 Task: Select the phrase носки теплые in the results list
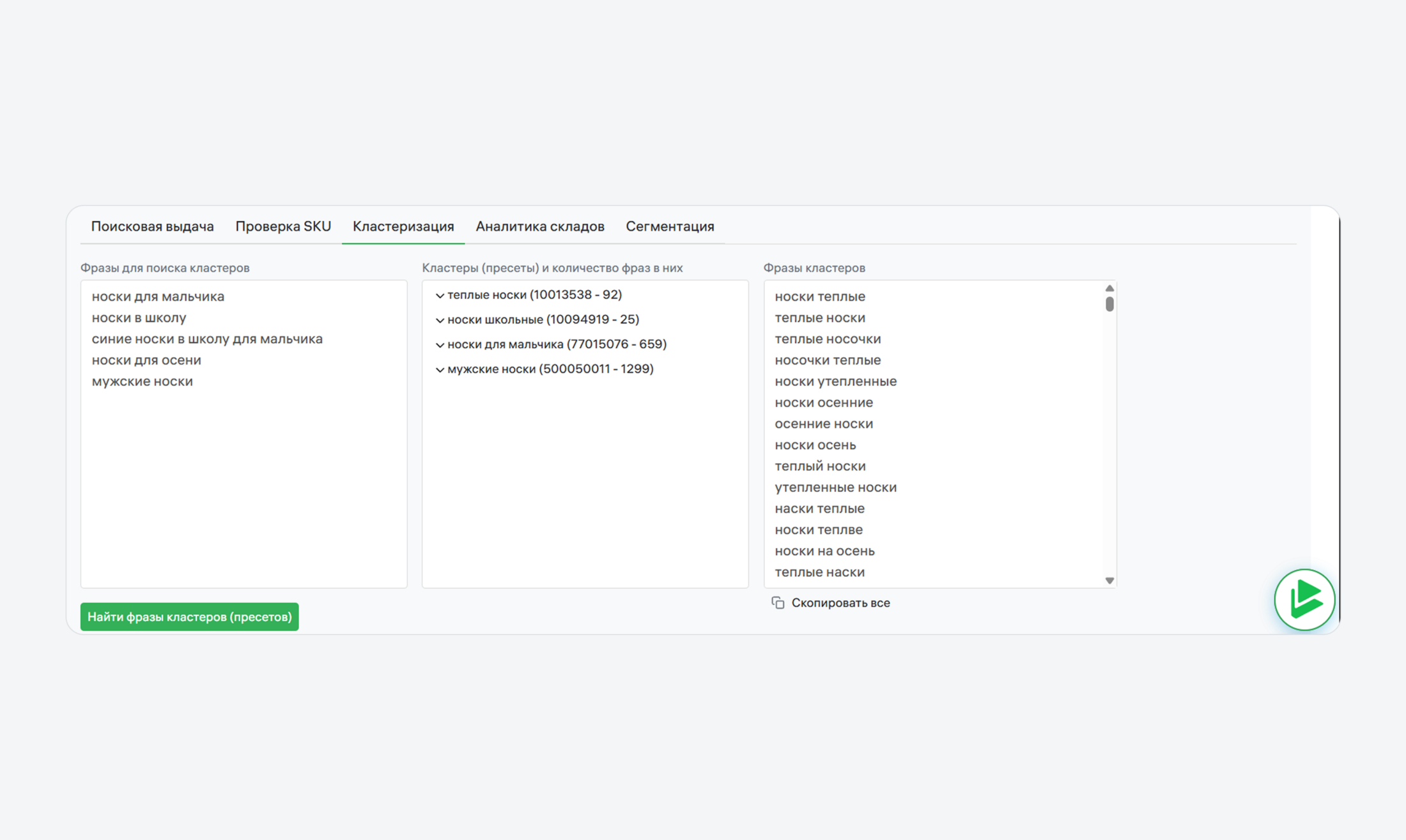(820, 296)
